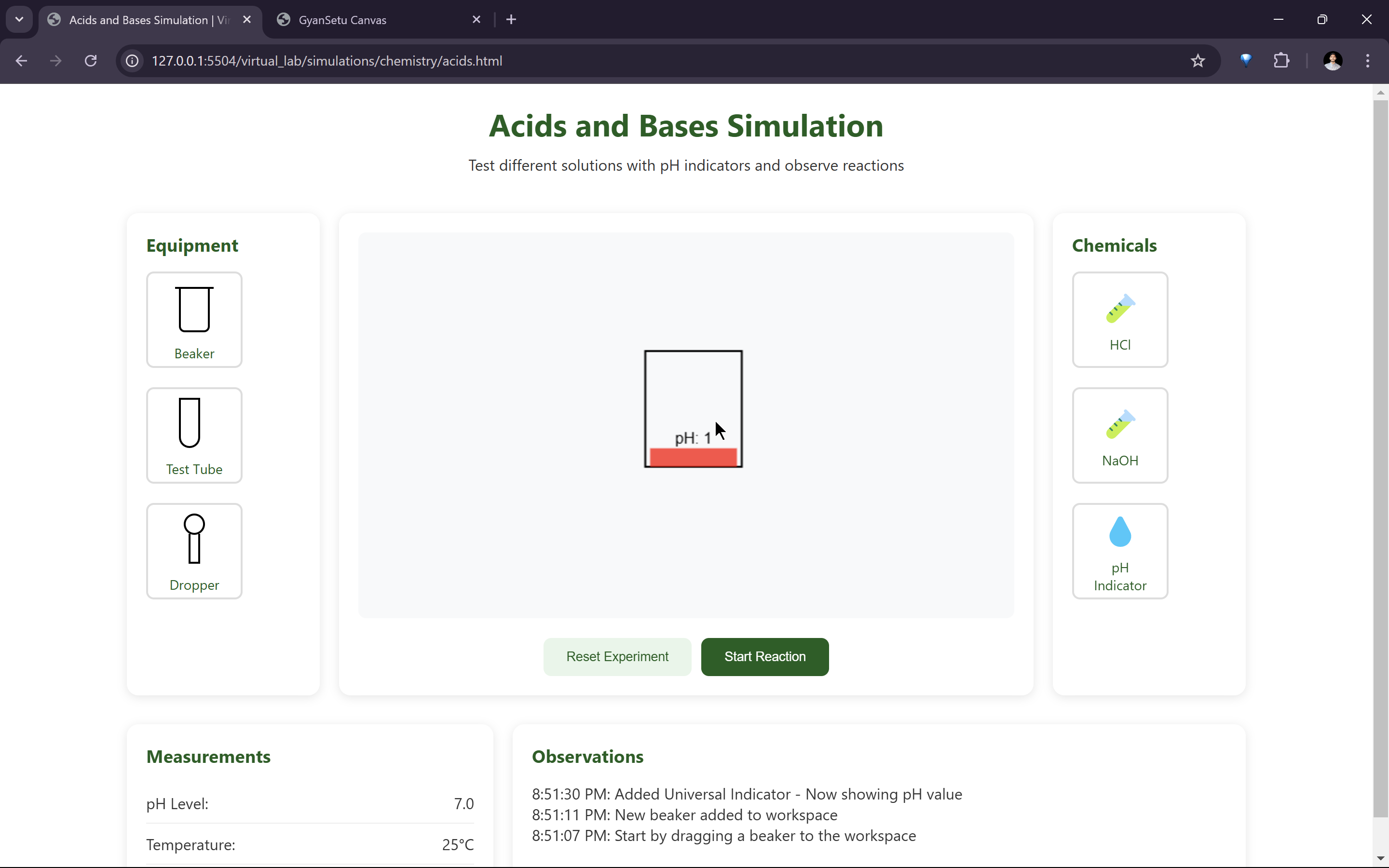Open the browser extensions puzzle icon
The width and height of the screenshot is (1389, 868).
pos(1281,61)
